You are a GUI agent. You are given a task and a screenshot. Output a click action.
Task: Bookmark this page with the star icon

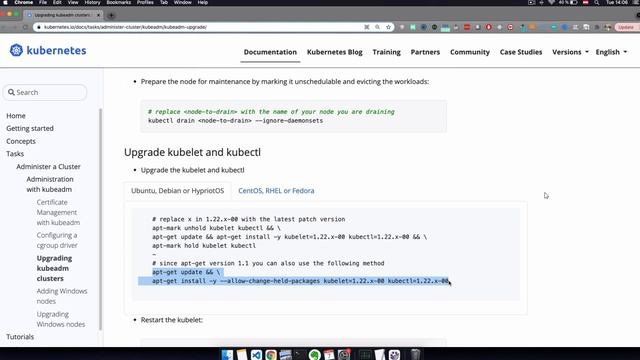click(x=388, y=27)
